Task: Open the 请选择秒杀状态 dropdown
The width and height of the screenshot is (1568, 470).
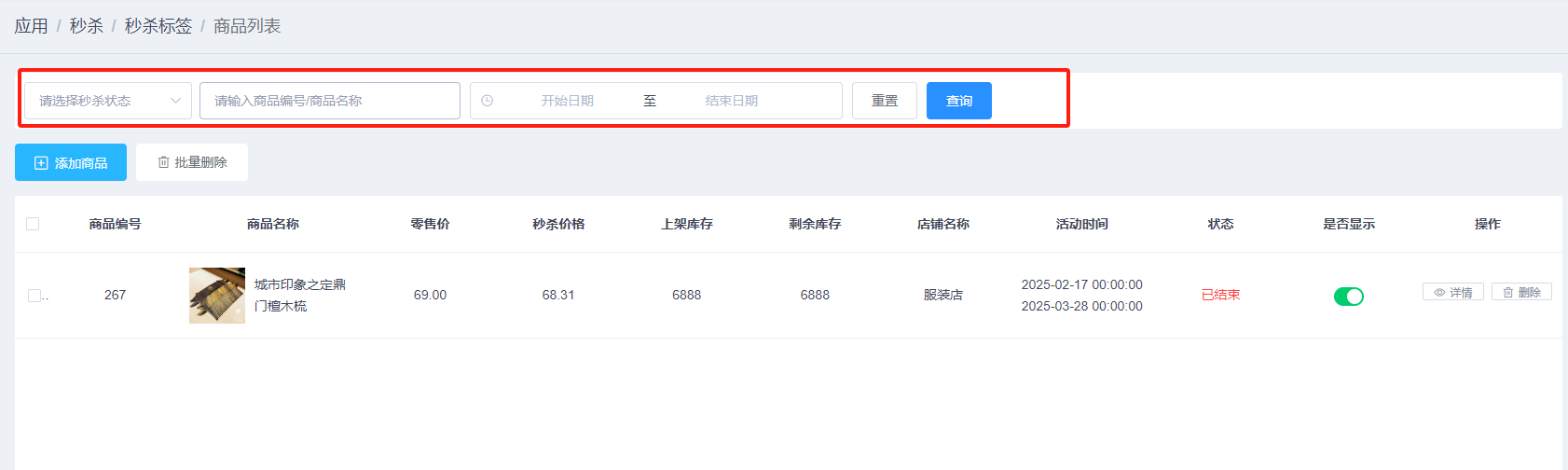Action: coord(105,101)
